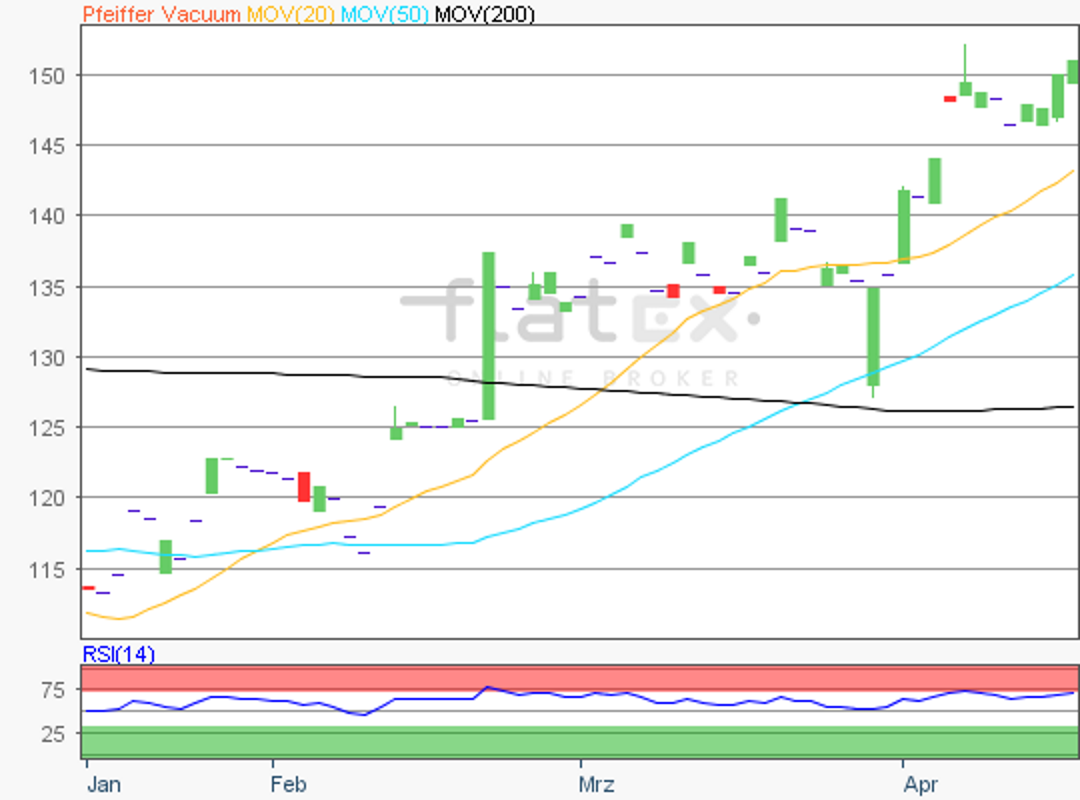The image size is (1080, 800).
Task: Click the 75 level on the RSI axis
Action: point(53,690)
